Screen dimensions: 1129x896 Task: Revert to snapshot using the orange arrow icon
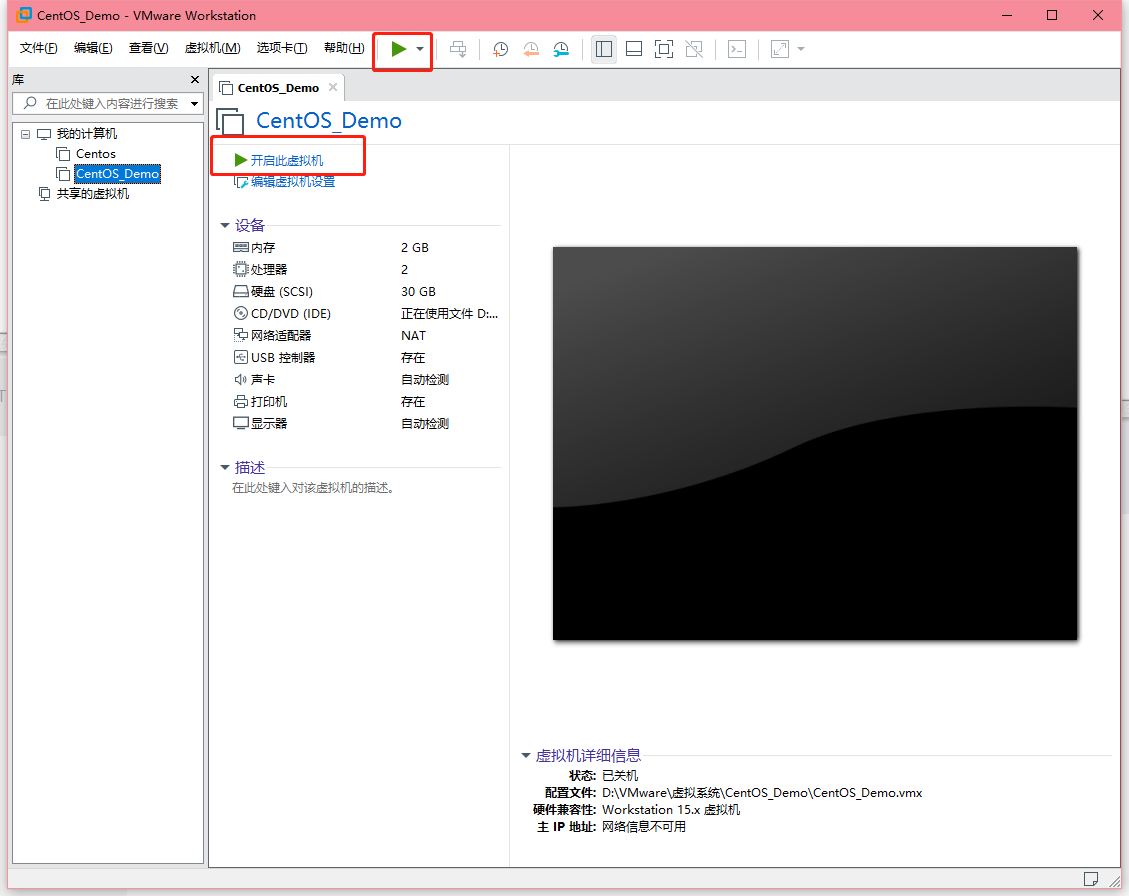[531, 49]
